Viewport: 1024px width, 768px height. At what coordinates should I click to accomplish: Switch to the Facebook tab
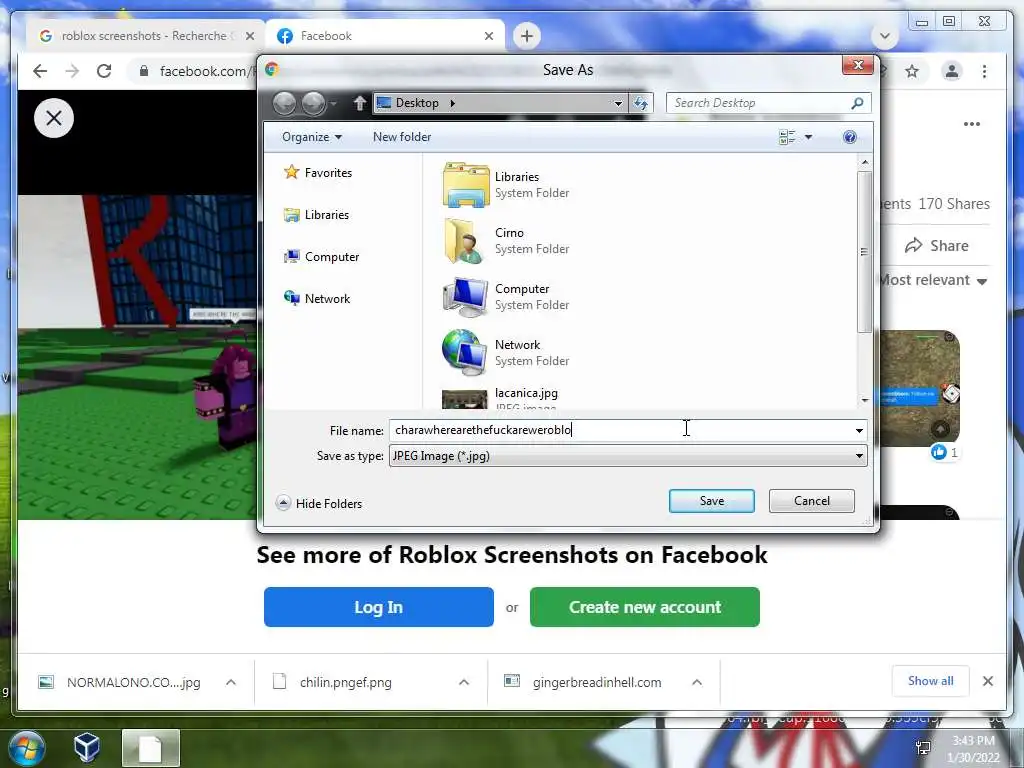[385, 36]
